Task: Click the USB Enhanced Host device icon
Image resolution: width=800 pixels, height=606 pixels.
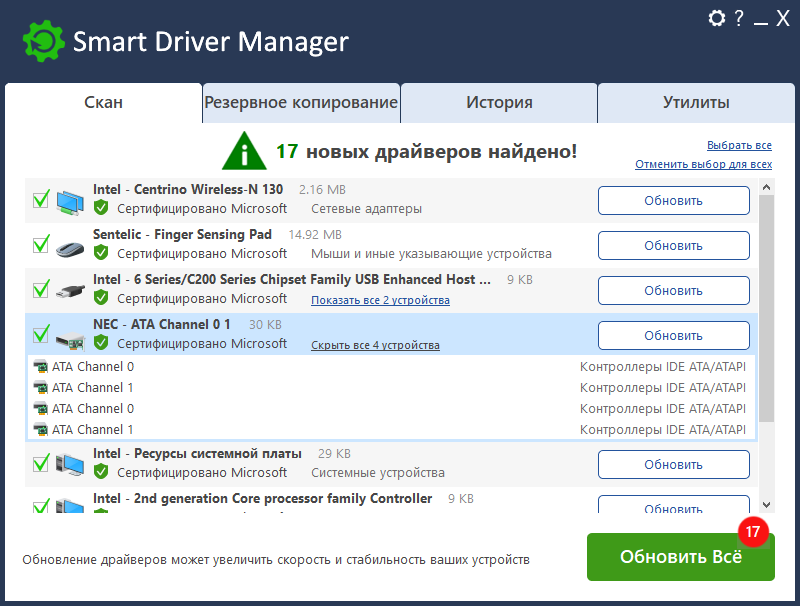Action: pos(70,291)
